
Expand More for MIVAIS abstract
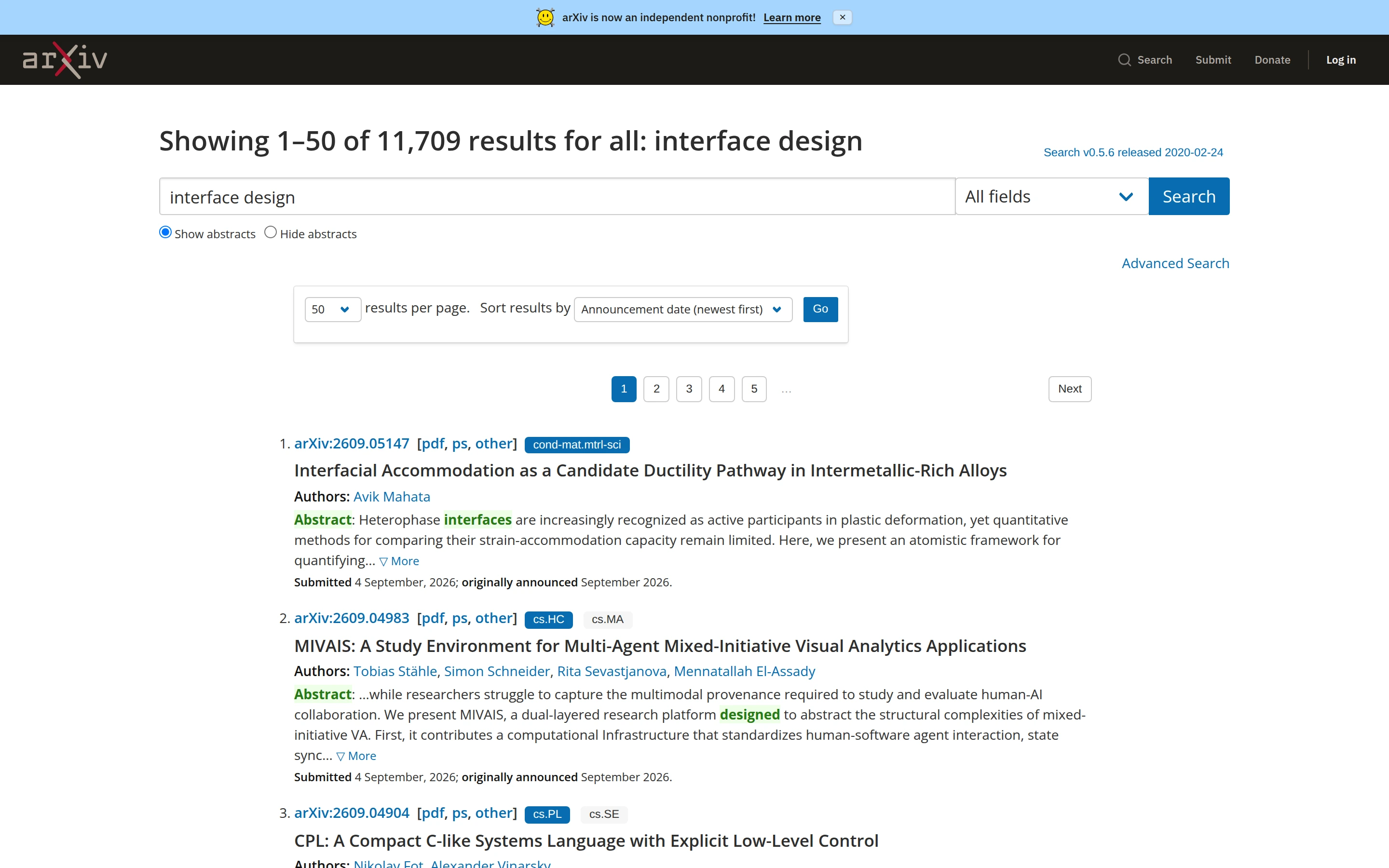[356, 756]
